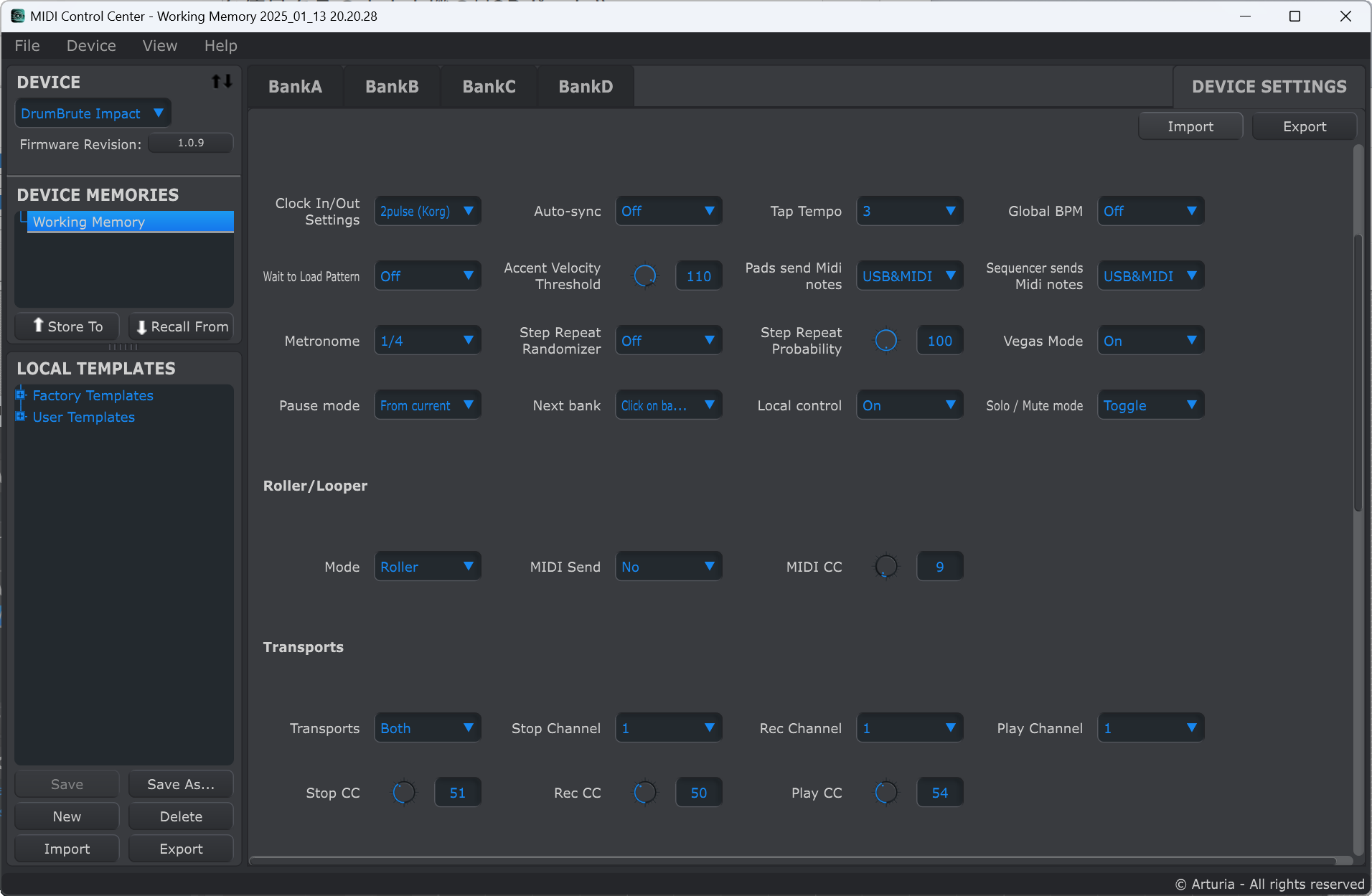This screenshot has height=896, width=1372.
Task: Open the Help menu
Action: tap(220, 46)
